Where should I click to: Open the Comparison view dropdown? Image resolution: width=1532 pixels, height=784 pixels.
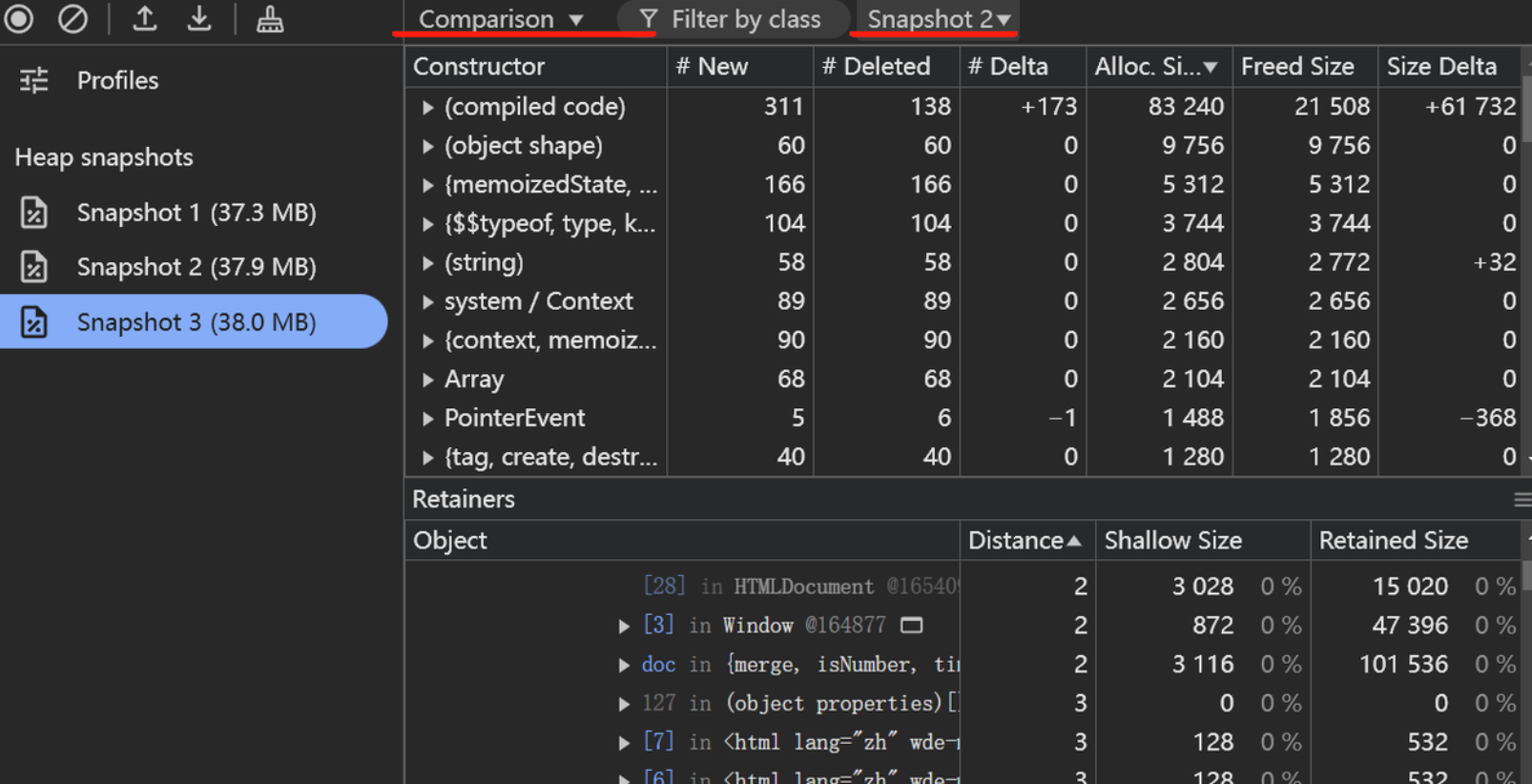[x=501, y=19]
